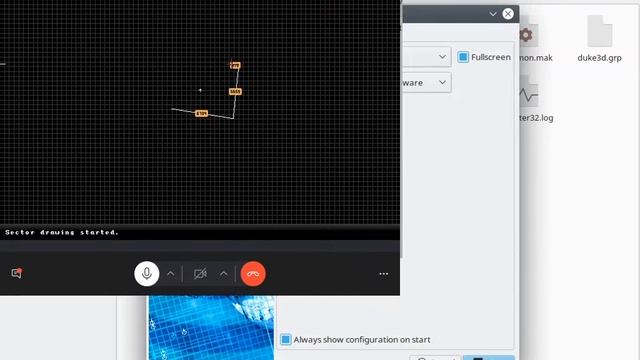The width and height of the screenshot is (640, 360).
Task: Collapse the config dialog via title bar chevron
Action: (493, 14)
